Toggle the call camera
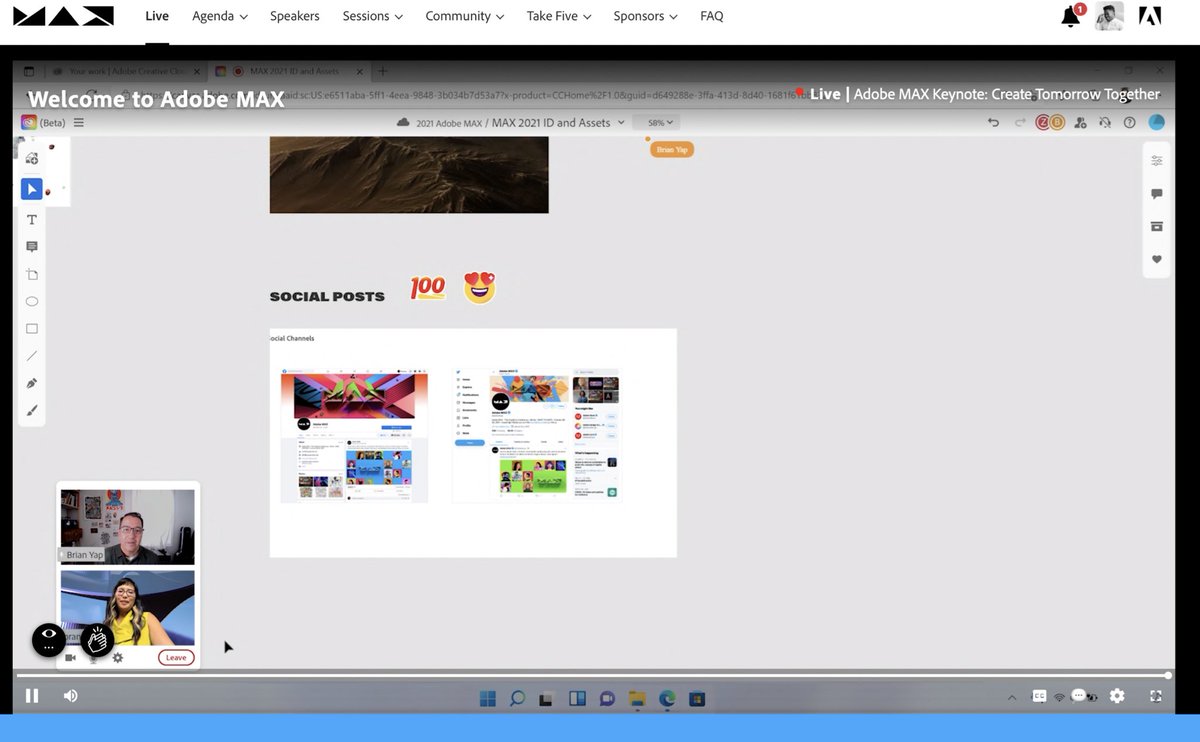The image size is (1200, 742). pos(70,658)
